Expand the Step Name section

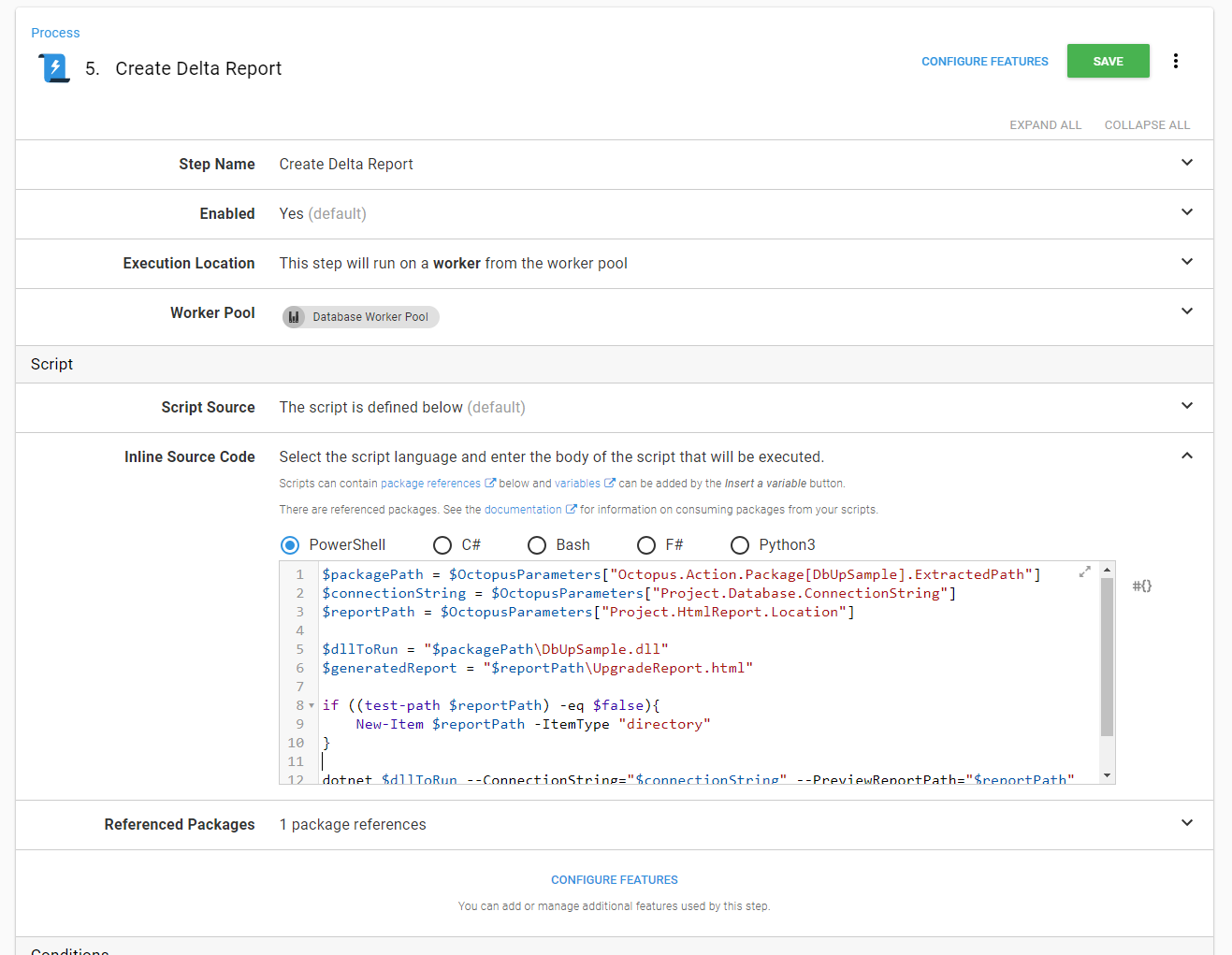[x=1186, y=163]
